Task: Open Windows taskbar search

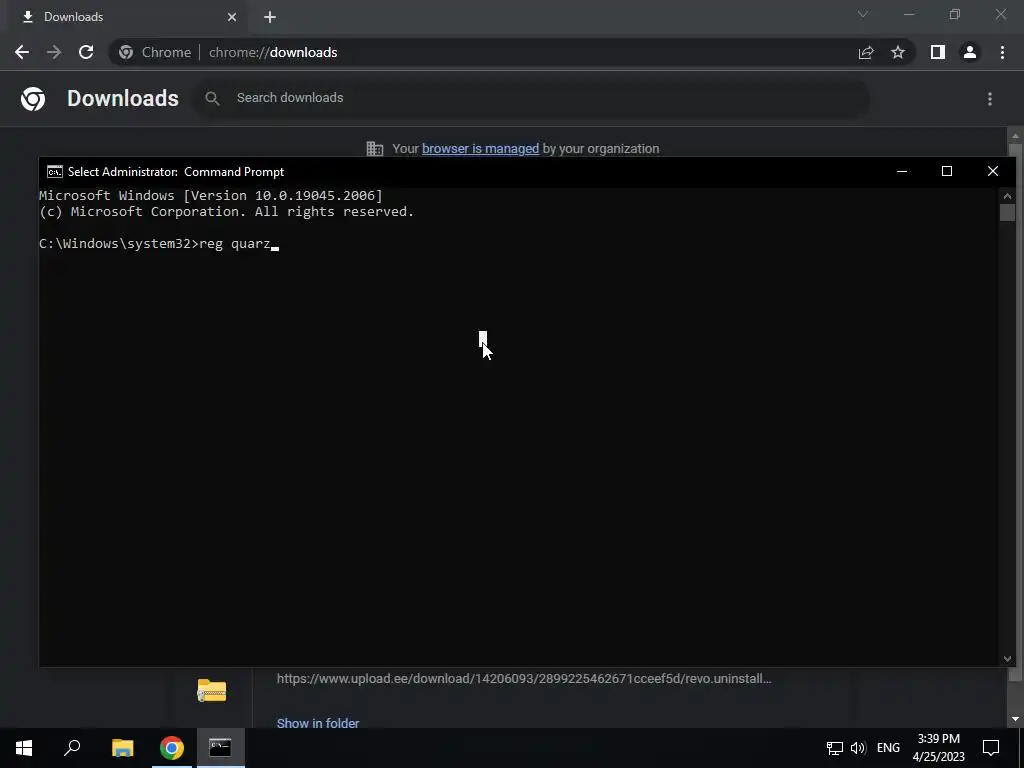Action: (x=72, y=748)
